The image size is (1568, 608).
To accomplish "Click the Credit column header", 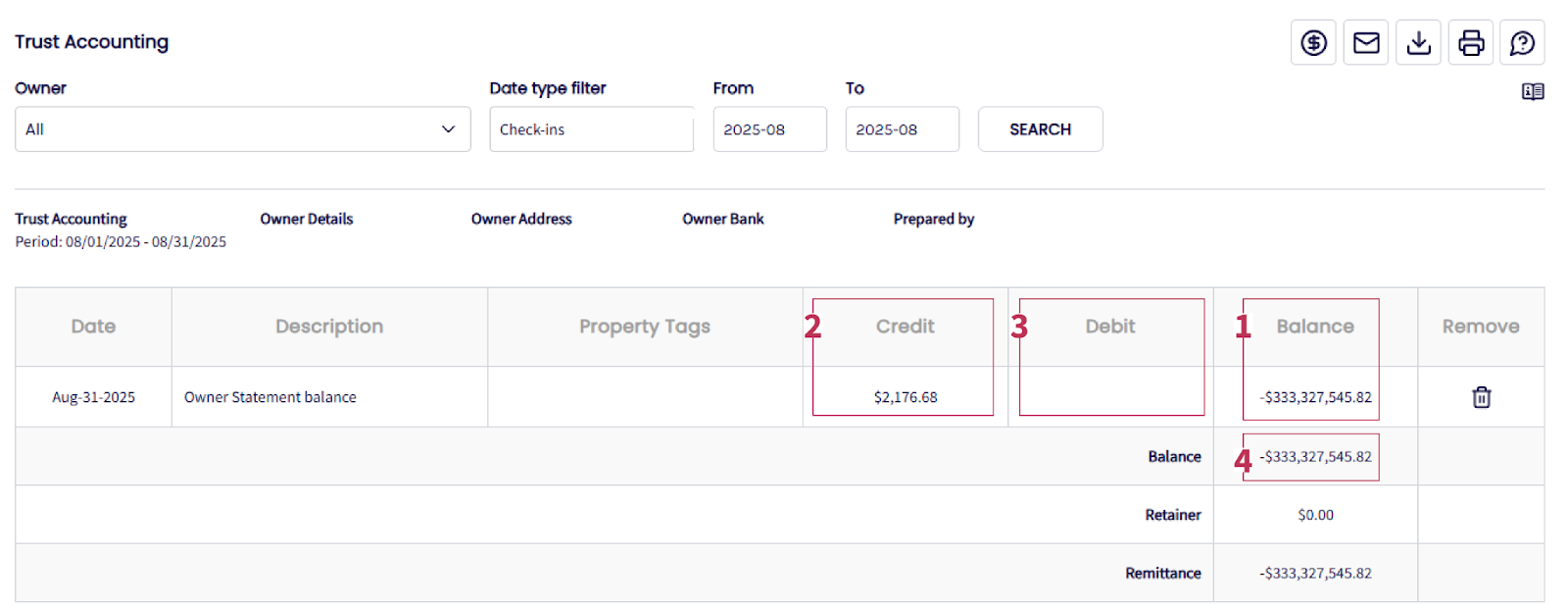I will [x=905, y=327].
